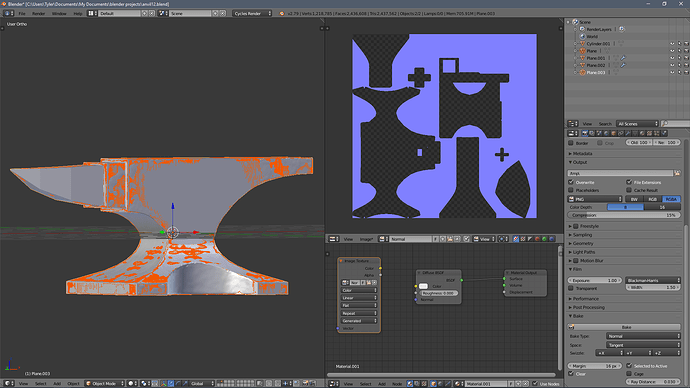Viewport: 690px width, 388px height.
Task: Toggle the File Extensions checkbox
Action: point(629,182)
